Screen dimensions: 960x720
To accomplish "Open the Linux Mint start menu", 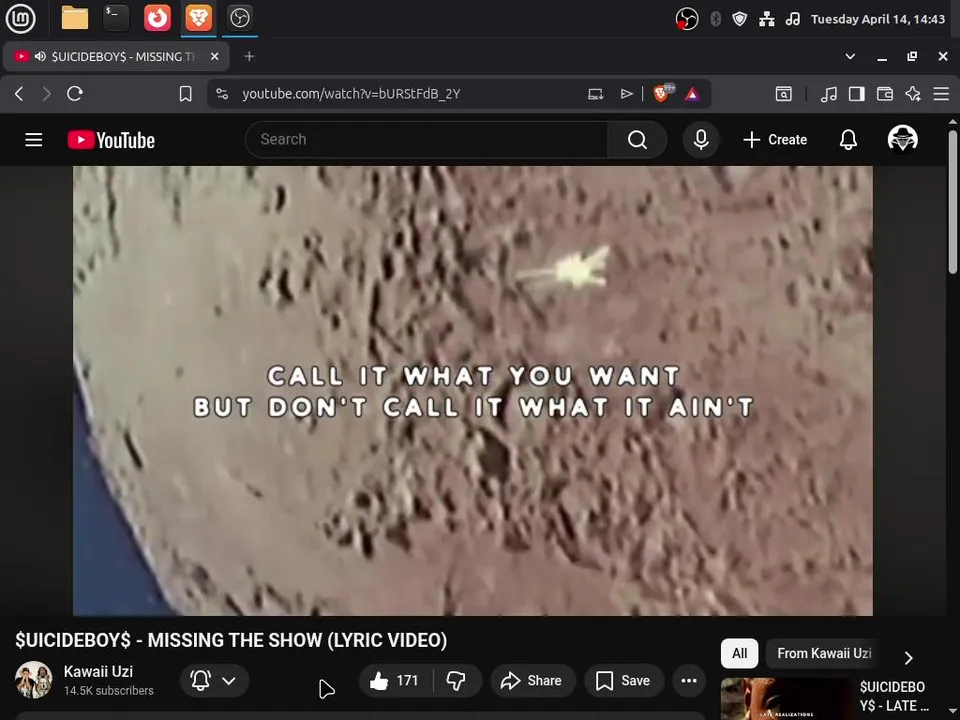I will (20, 18).
